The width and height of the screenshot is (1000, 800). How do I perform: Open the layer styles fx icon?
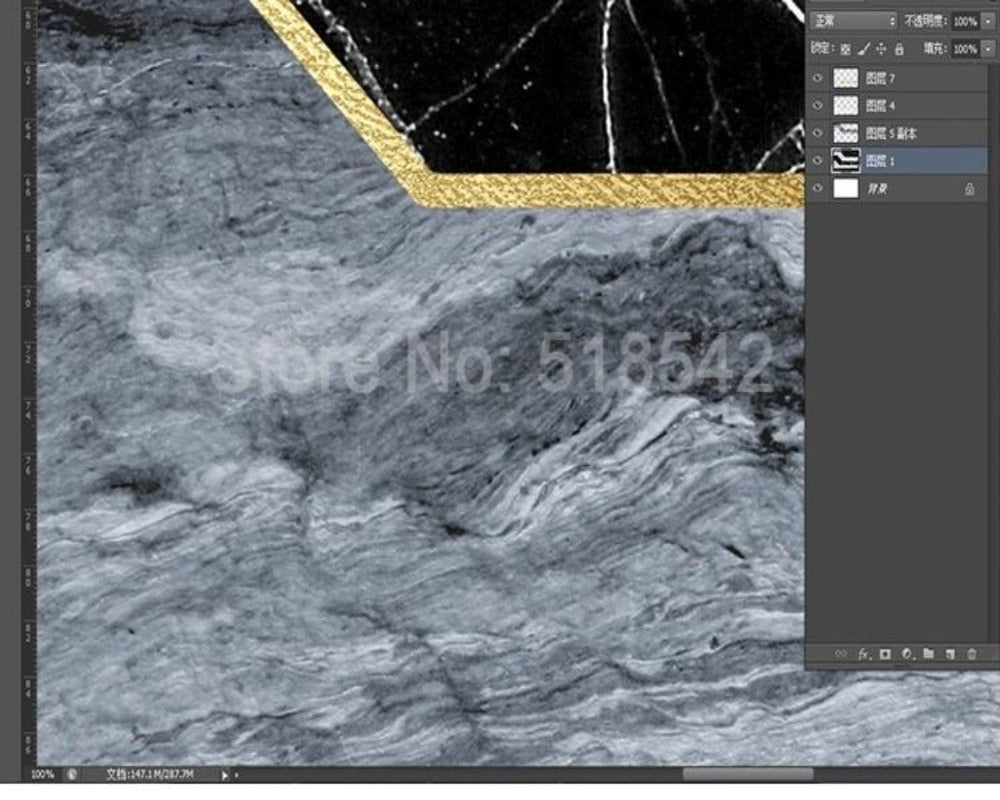click(x=862, y=654)
